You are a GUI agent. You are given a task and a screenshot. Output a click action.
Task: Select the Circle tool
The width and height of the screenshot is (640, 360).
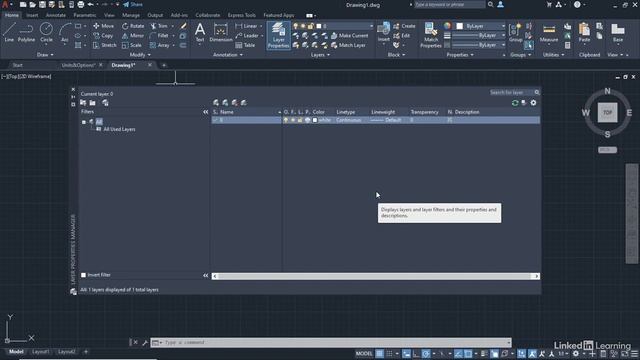(x=46, y=32)
